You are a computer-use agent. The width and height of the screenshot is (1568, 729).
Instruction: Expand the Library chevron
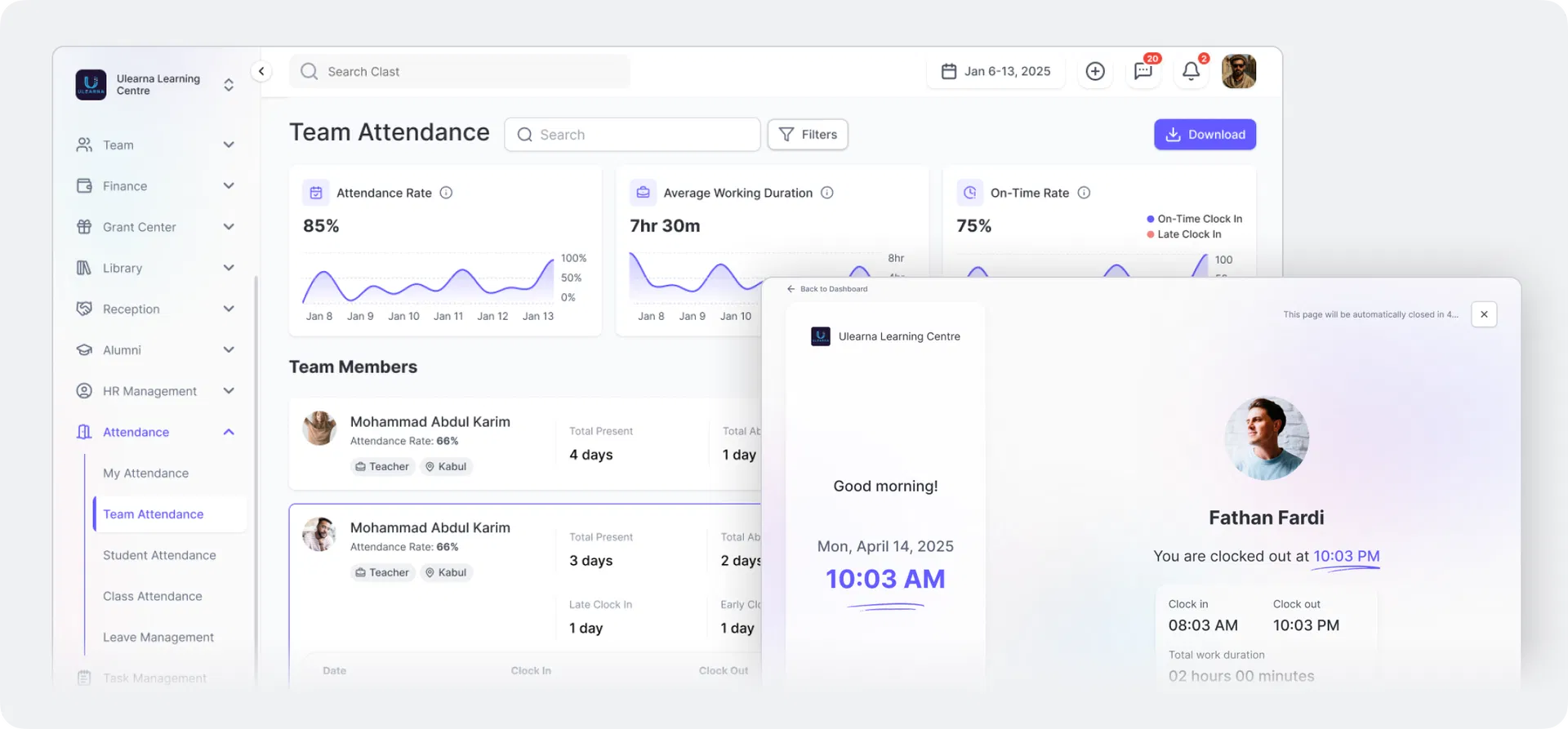tap(229, 267)
